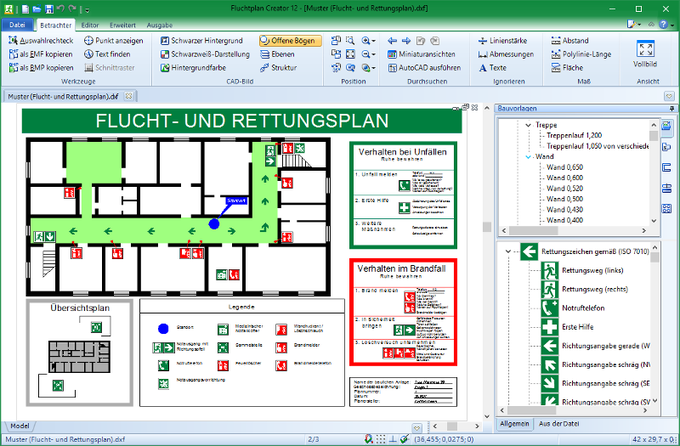Open the Ebenen layers dialog
Viewport: 680px width, 446px height.
278,54
